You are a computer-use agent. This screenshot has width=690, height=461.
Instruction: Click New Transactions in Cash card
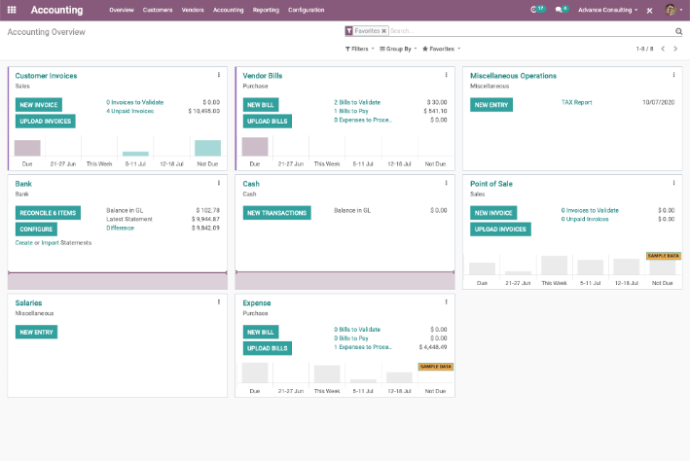click(276, 213)
